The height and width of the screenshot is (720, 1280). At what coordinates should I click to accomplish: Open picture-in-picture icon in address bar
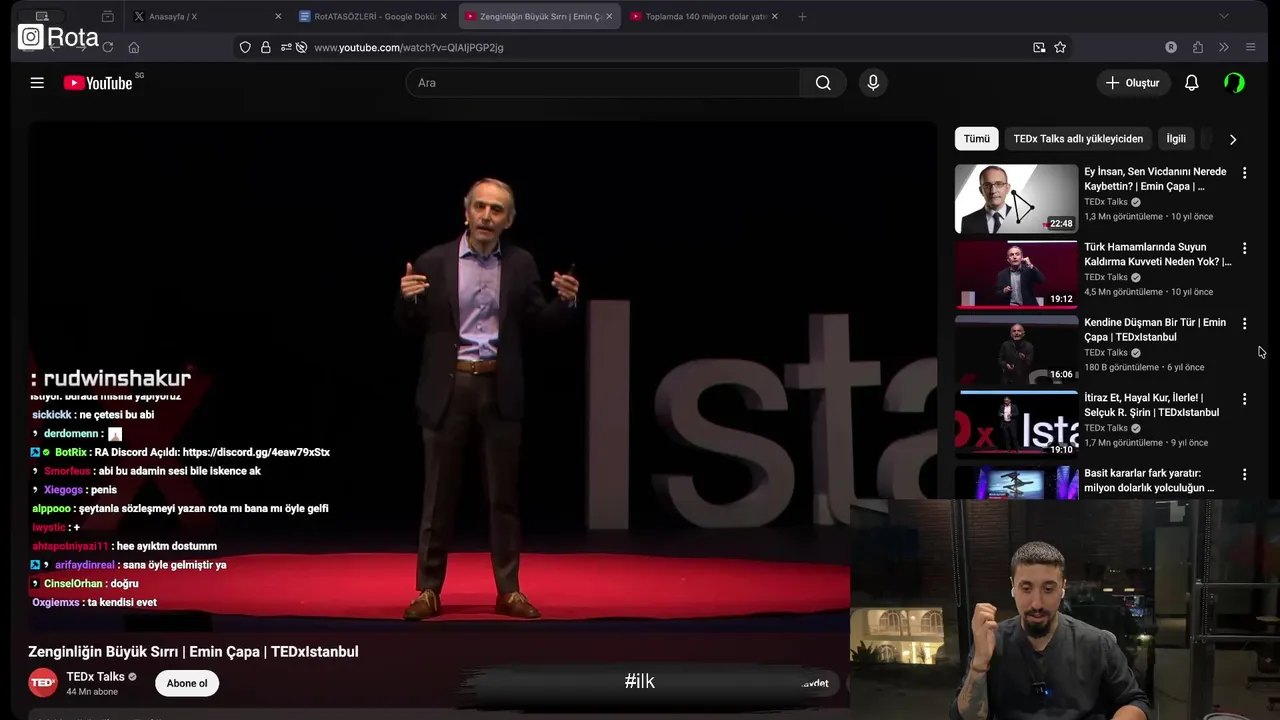[1039, 47]
